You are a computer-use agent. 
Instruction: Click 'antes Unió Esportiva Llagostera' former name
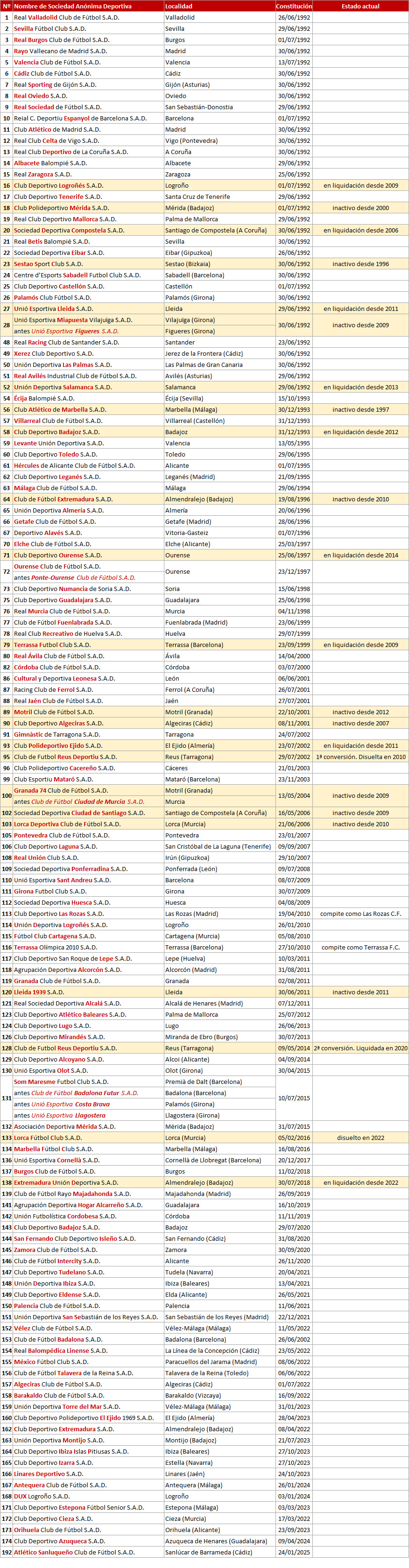click(60, 1115)
